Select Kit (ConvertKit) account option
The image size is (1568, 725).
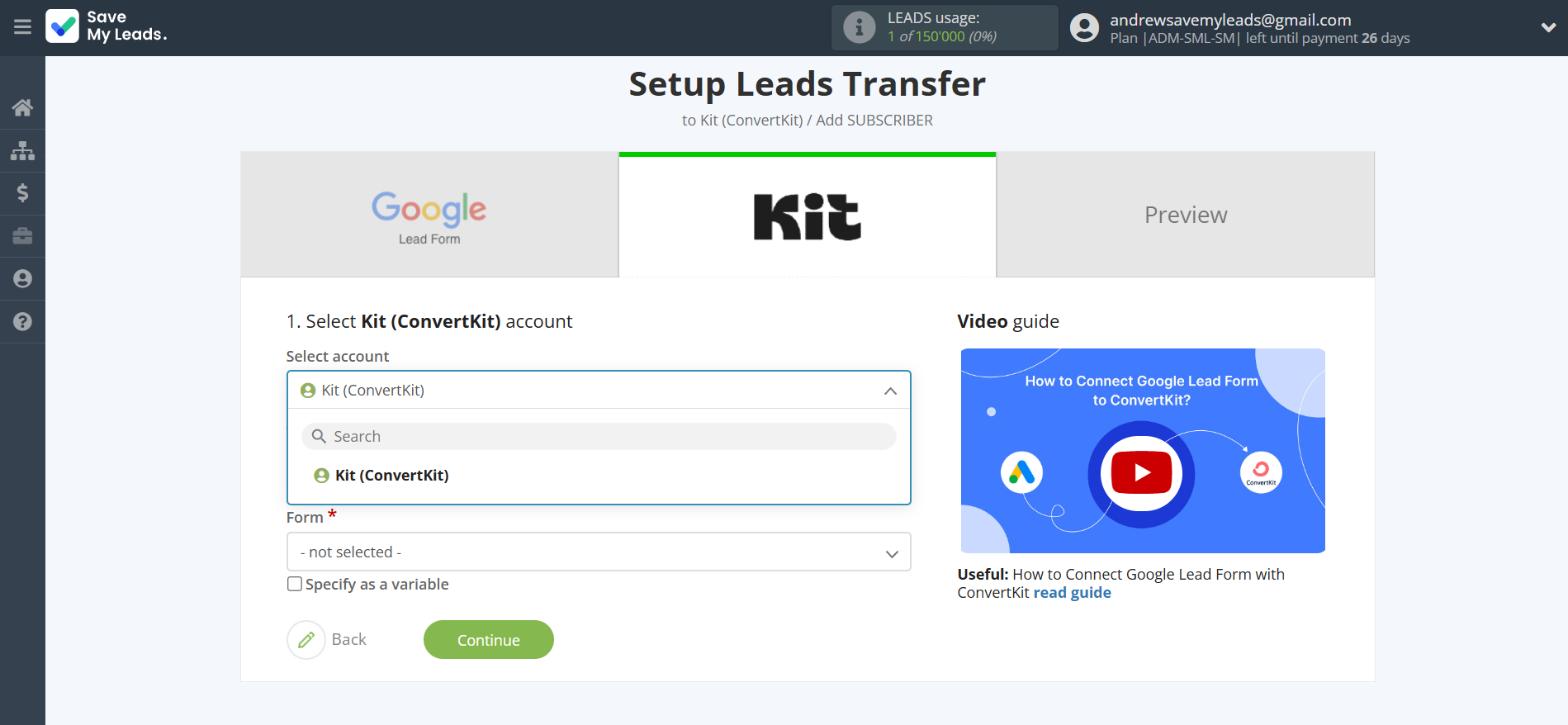599,476
